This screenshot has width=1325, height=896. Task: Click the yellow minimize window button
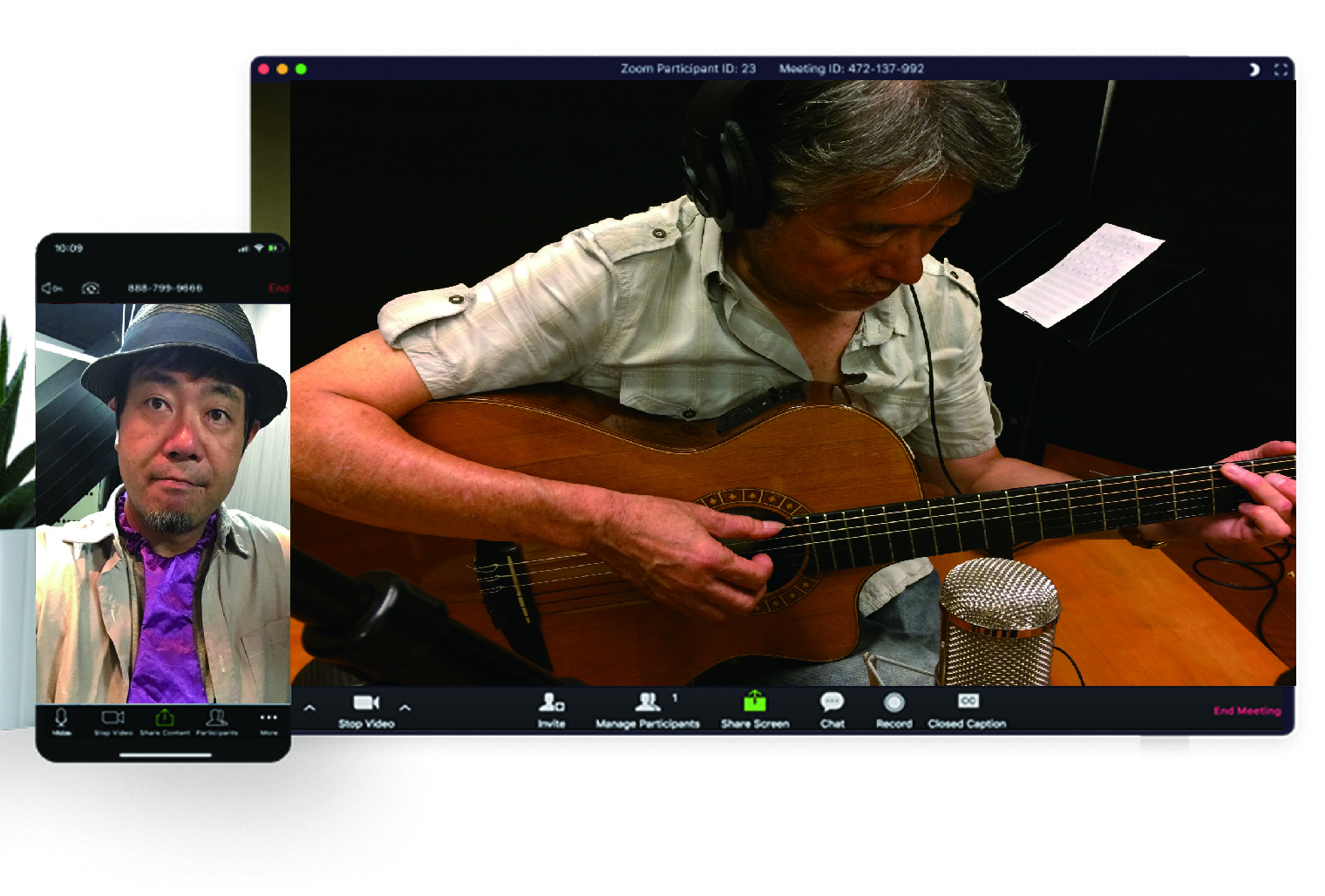click(282, 69)
